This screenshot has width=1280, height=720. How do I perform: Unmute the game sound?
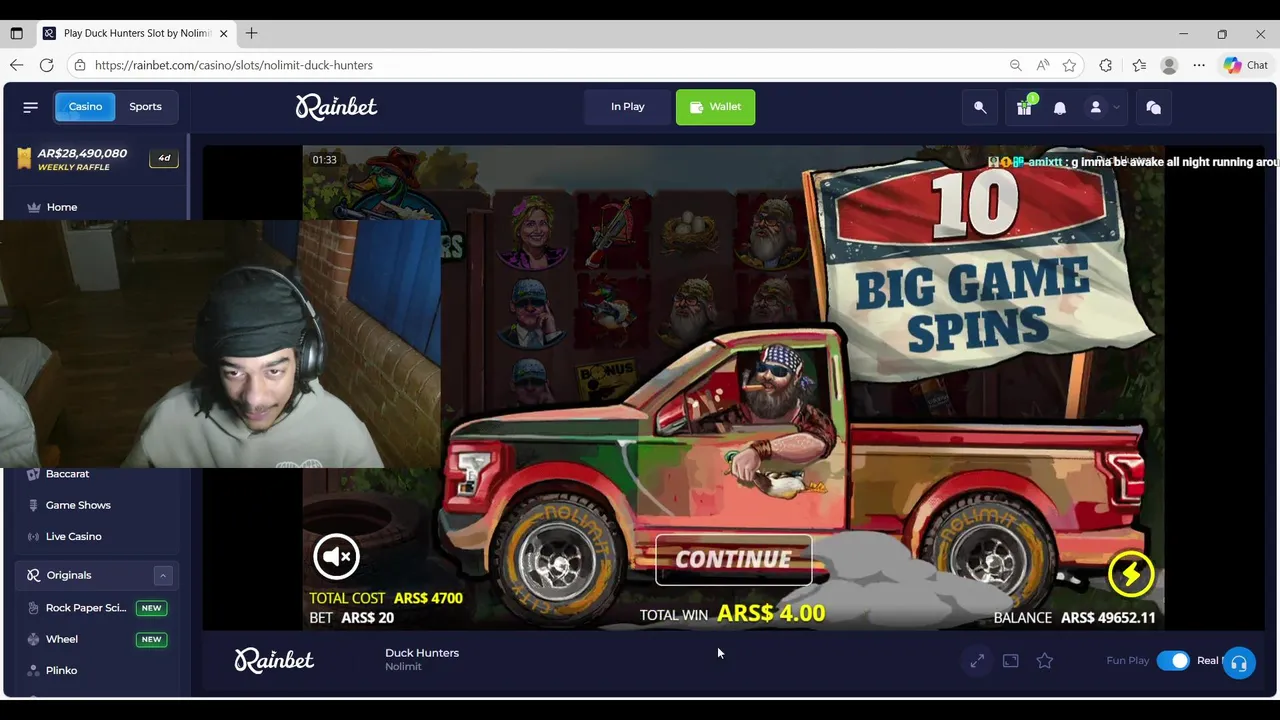tap(336, 556)
